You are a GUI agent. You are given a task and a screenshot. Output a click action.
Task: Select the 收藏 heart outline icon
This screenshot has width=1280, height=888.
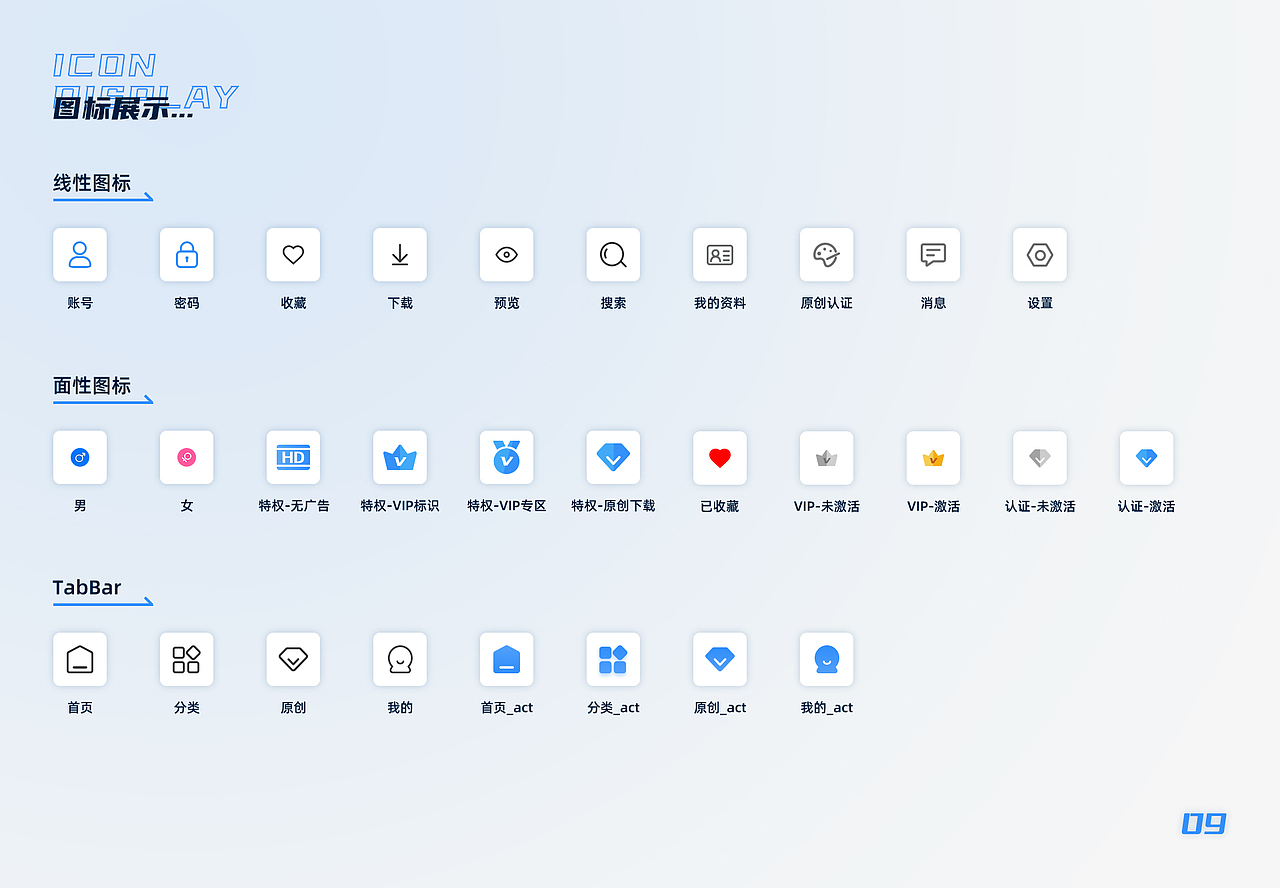click(x=293, y=255)
